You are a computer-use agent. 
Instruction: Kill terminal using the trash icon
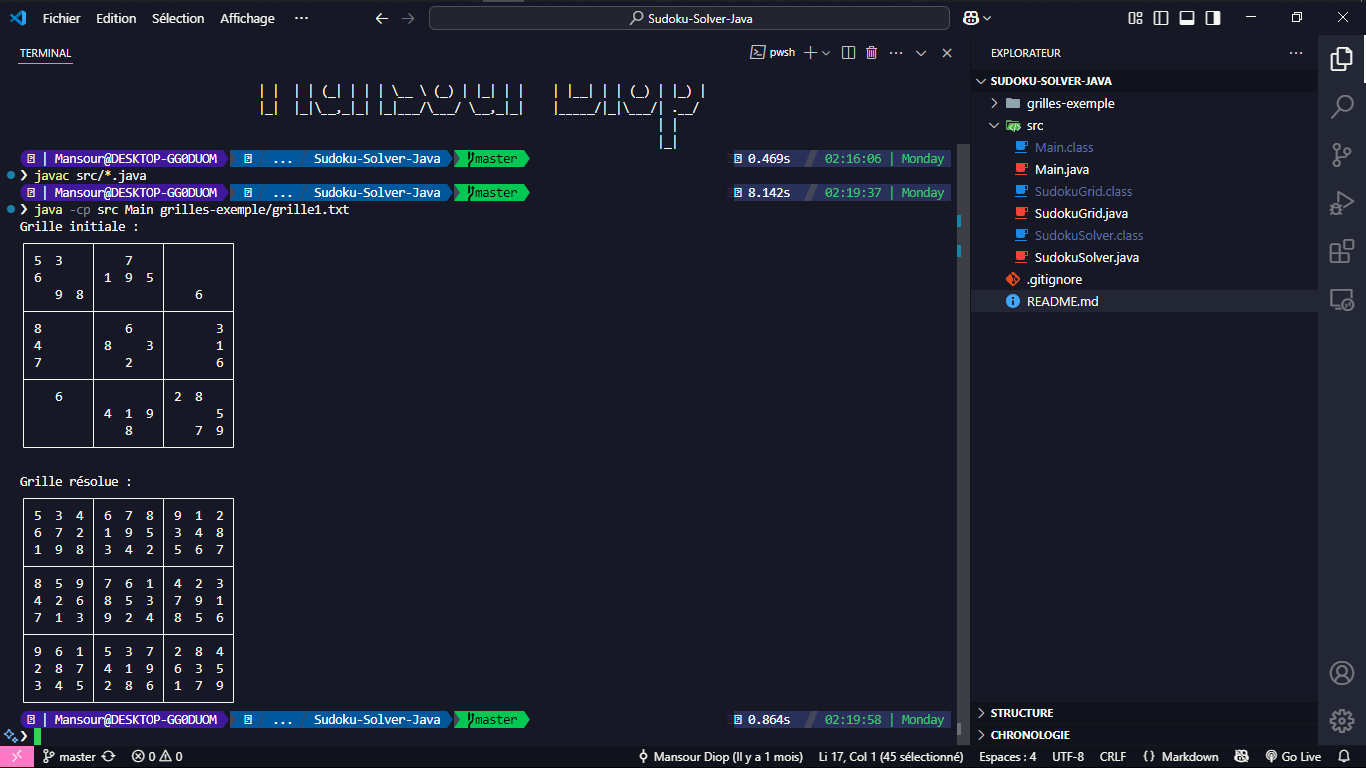871,53
